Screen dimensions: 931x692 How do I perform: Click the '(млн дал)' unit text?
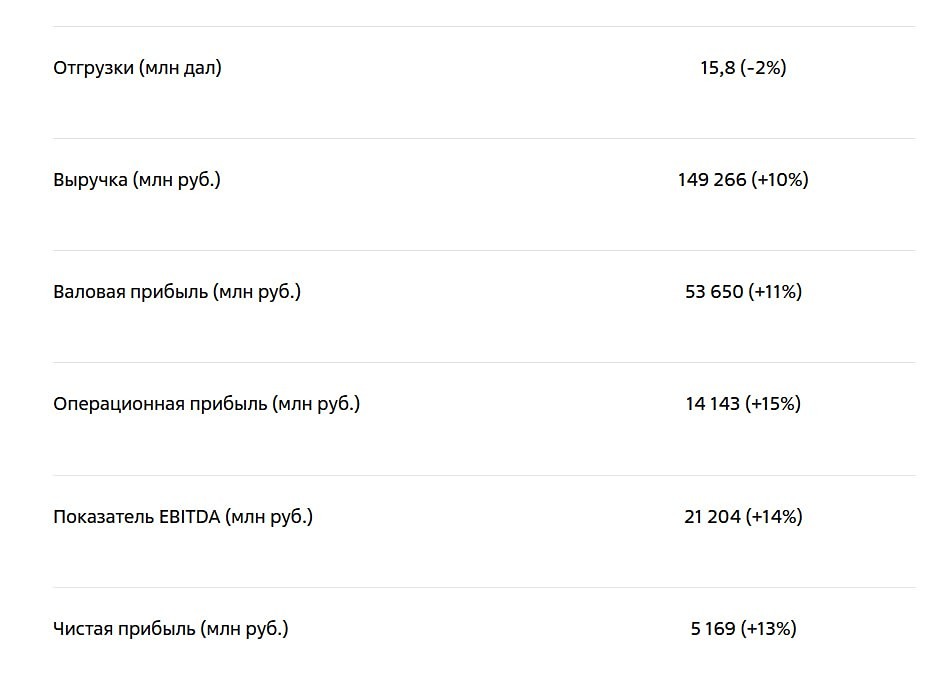click(180, 68)
